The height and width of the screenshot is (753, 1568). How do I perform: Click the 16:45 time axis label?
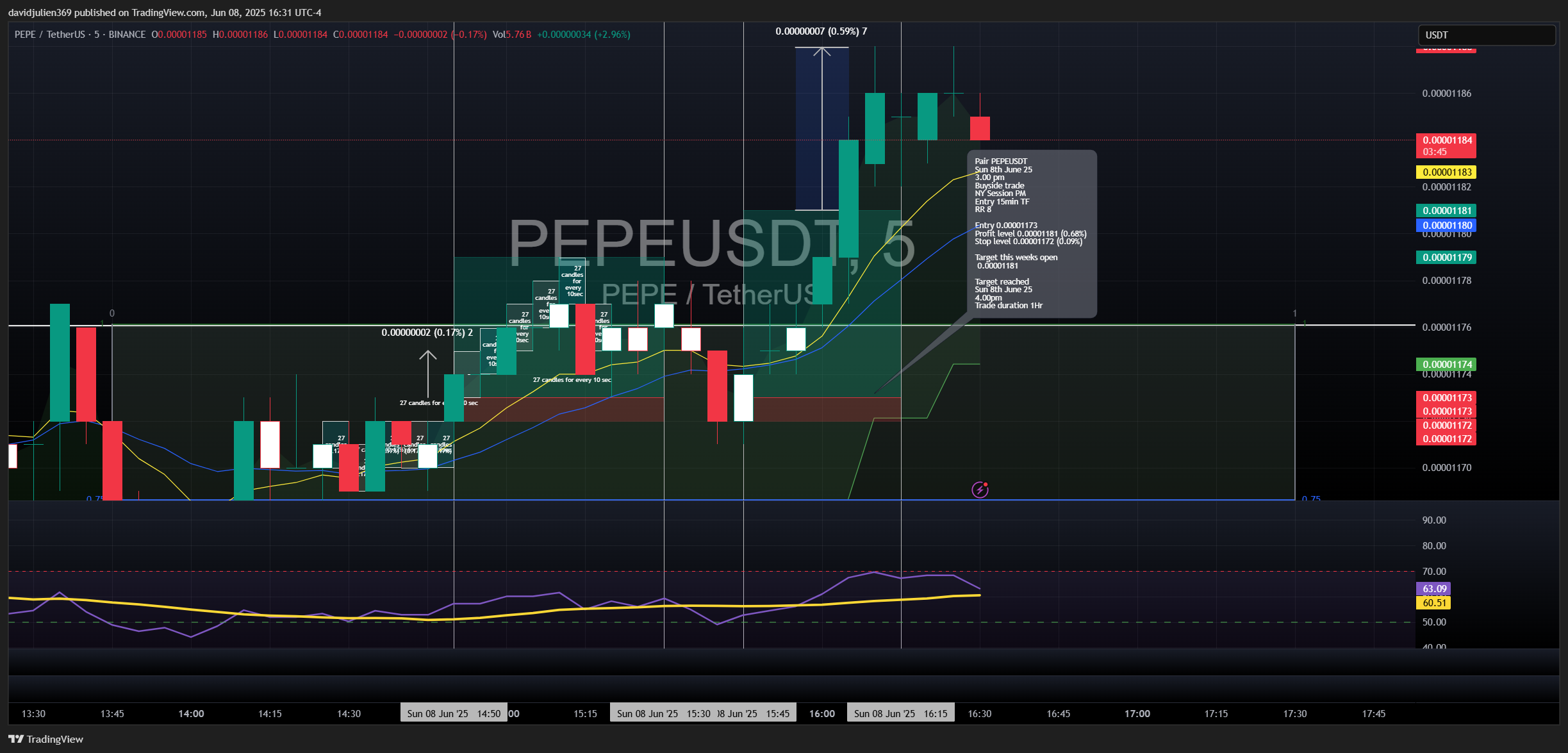[x=1059, y=714]
